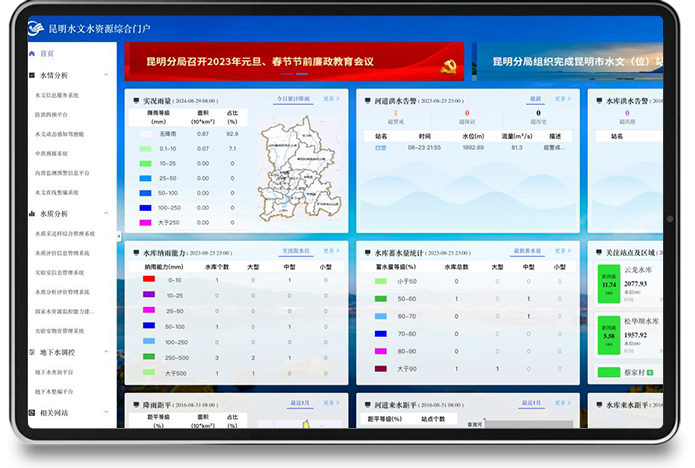Click the 相关网站 section icon
Screen dimensions: 695x468
coord(31,412)
